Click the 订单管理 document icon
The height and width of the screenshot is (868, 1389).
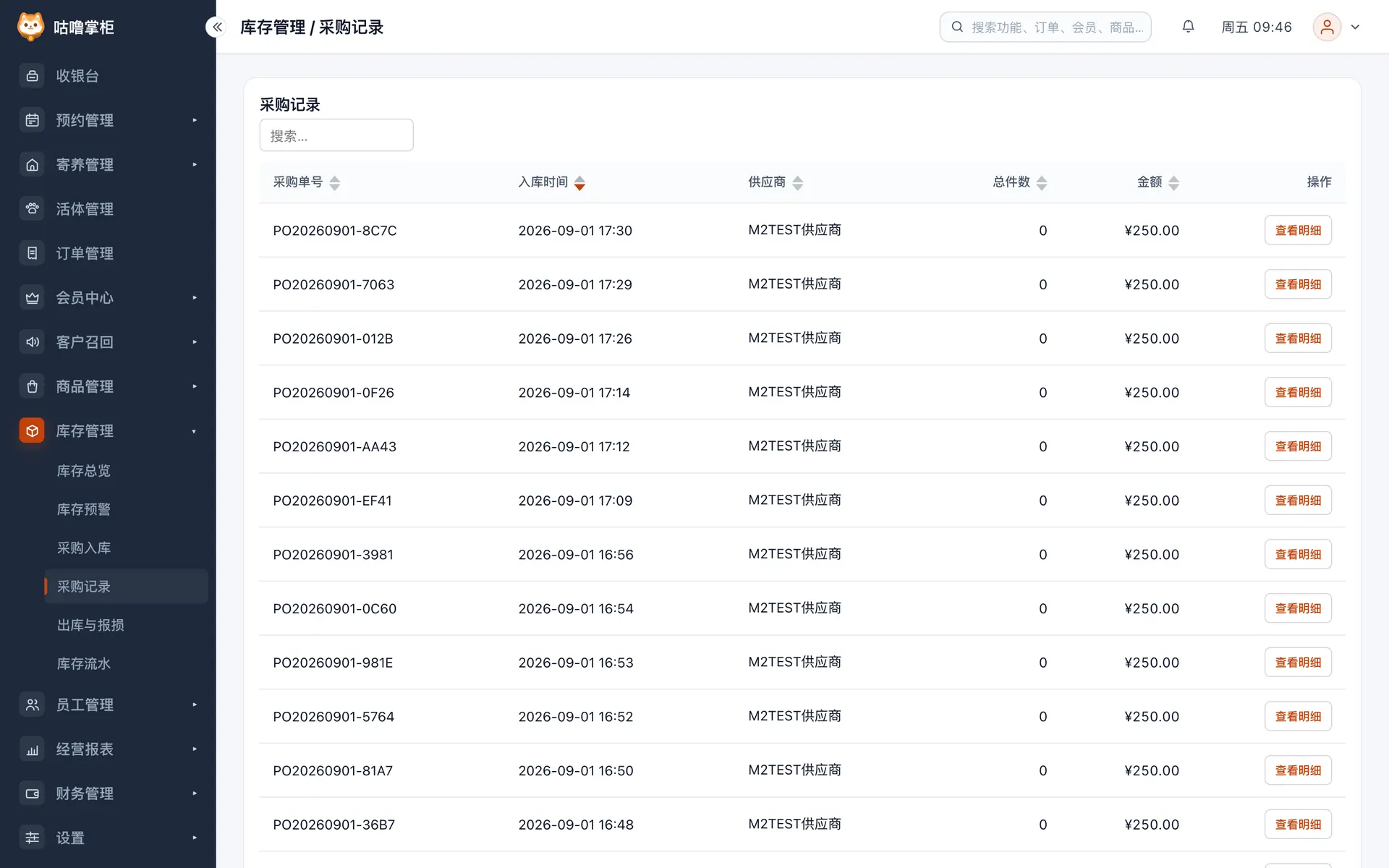coord(32,253)
